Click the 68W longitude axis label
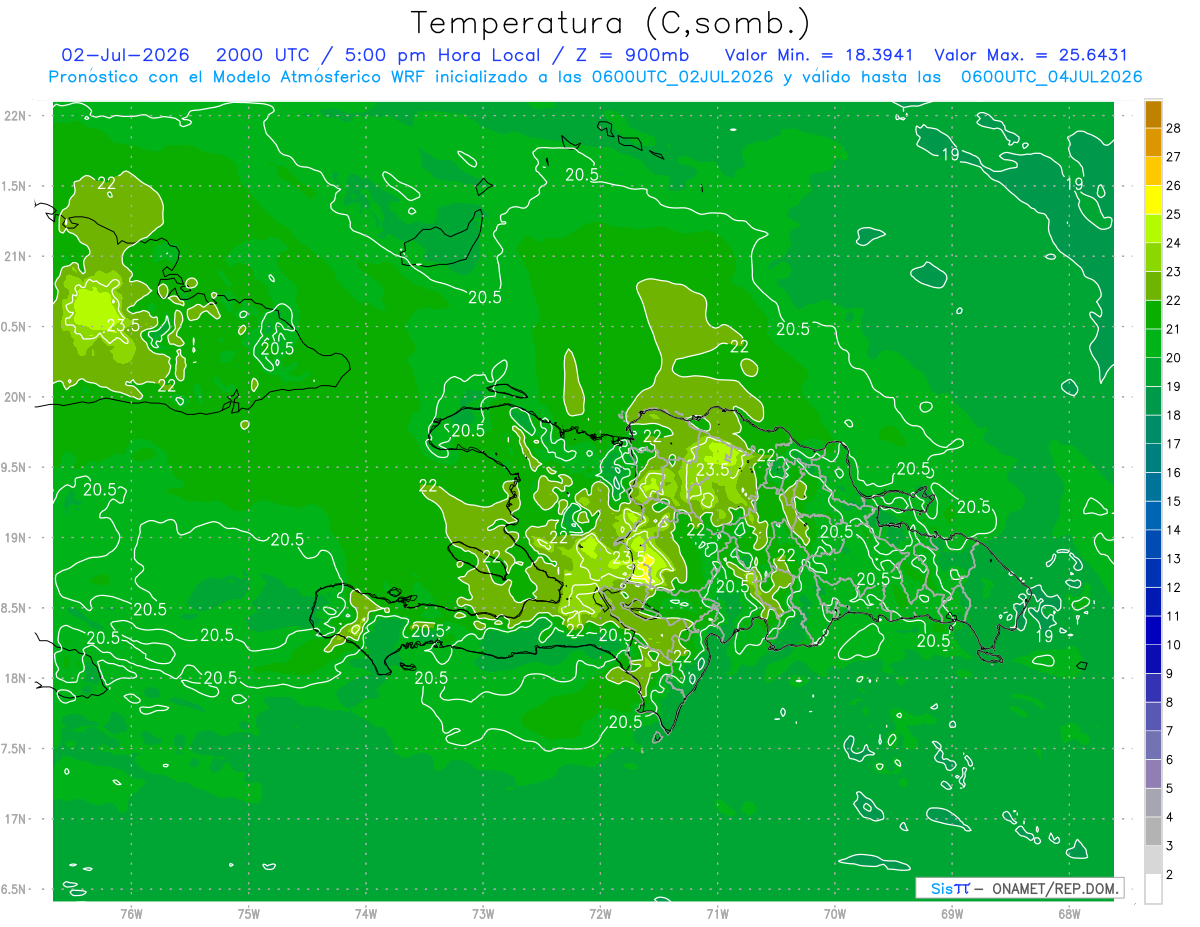The height and width of the screenshot is (927, 1200). 1069,914
